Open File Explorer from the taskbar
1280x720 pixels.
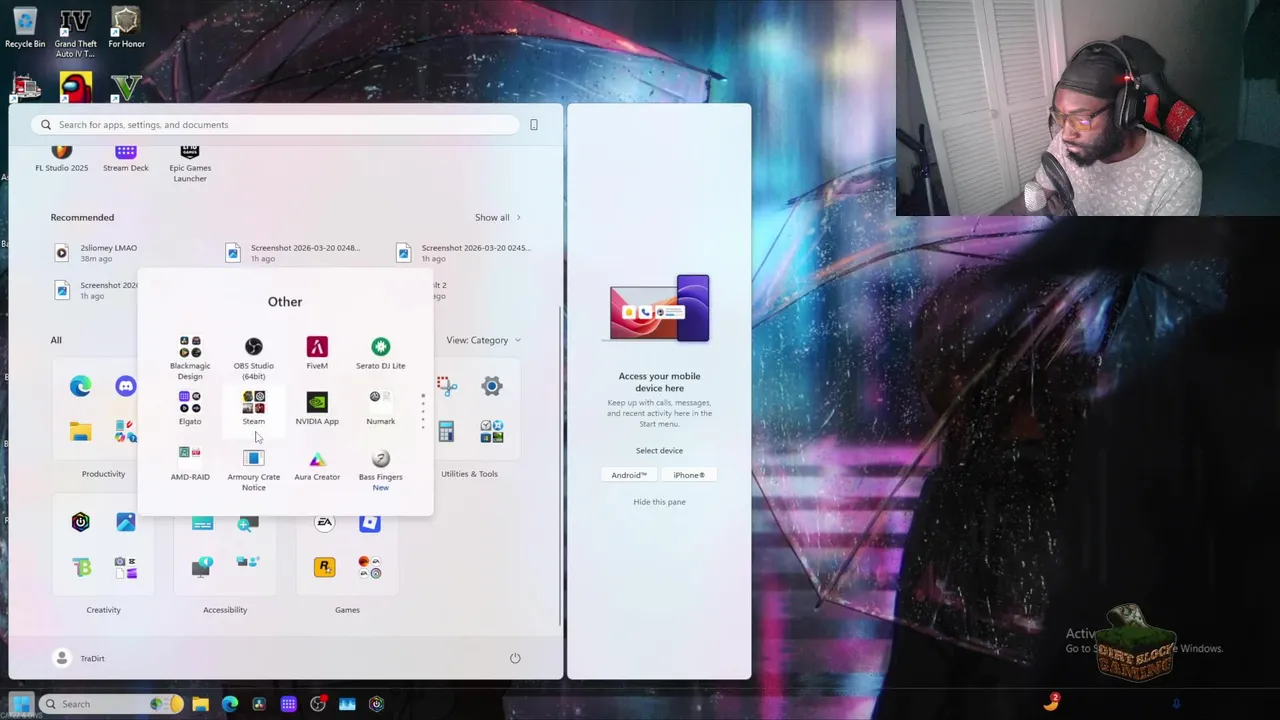tap(200, 704)
